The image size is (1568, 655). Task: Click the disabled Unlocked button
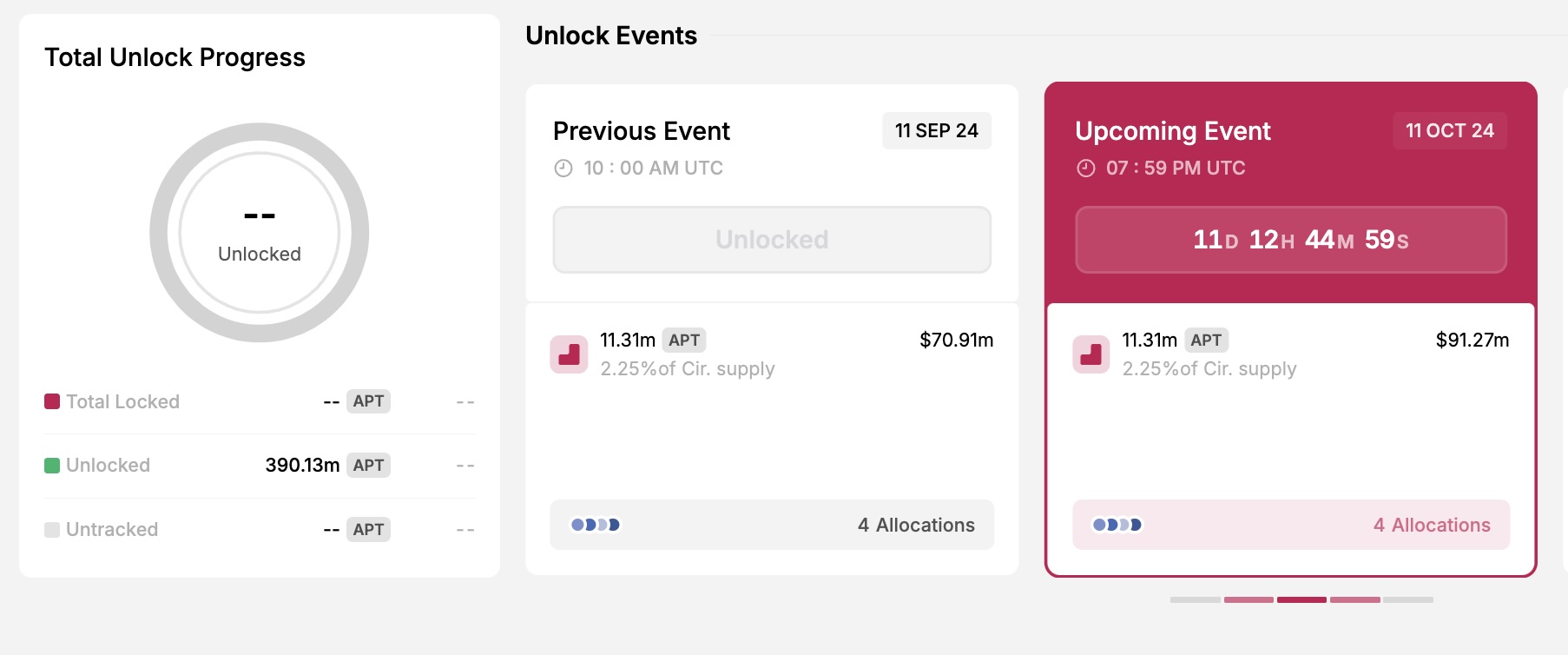[772, 240]
